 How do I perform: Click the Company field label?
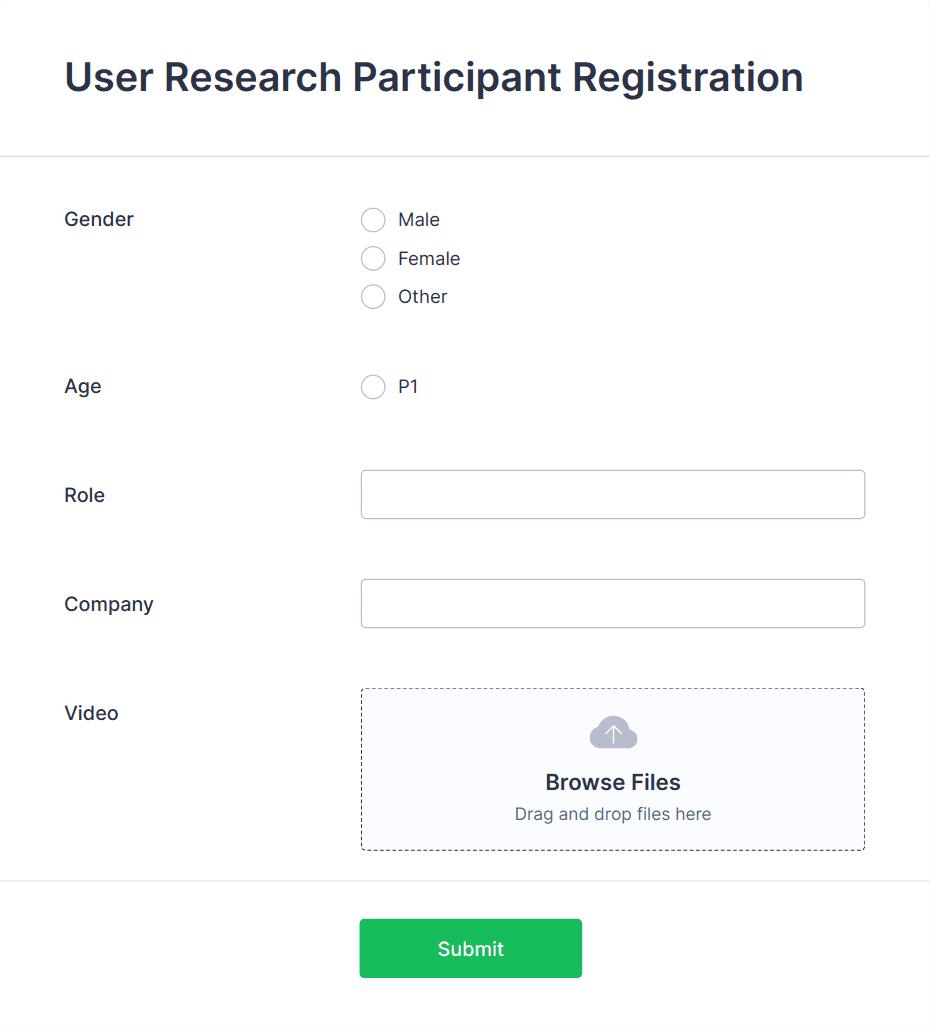[109, 603]
